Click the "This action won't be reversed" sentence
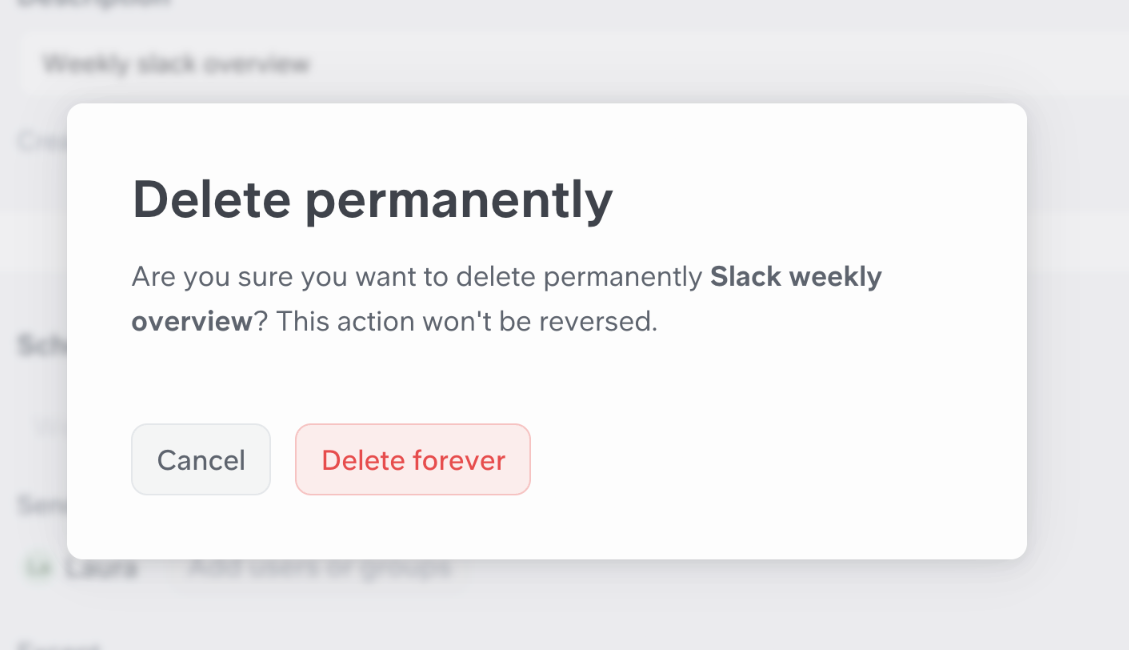 466,322
